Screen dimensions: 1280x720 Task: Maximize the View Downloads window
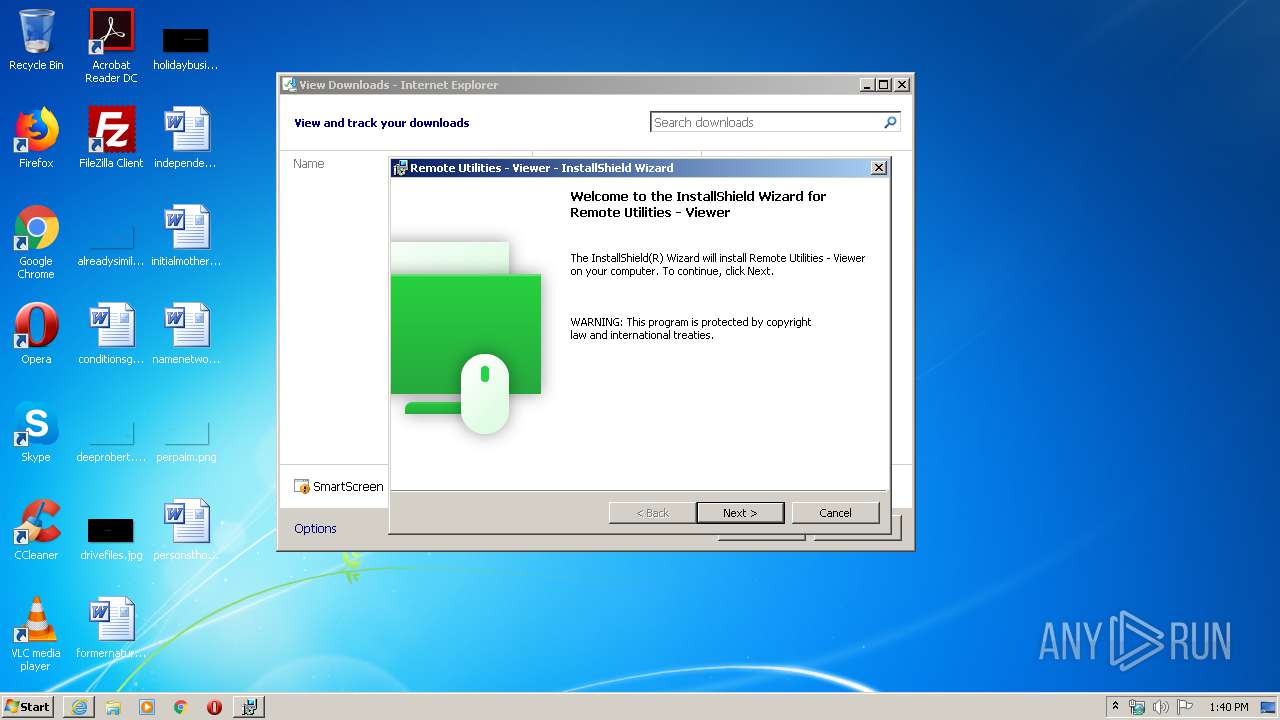(x=883, y=85)
